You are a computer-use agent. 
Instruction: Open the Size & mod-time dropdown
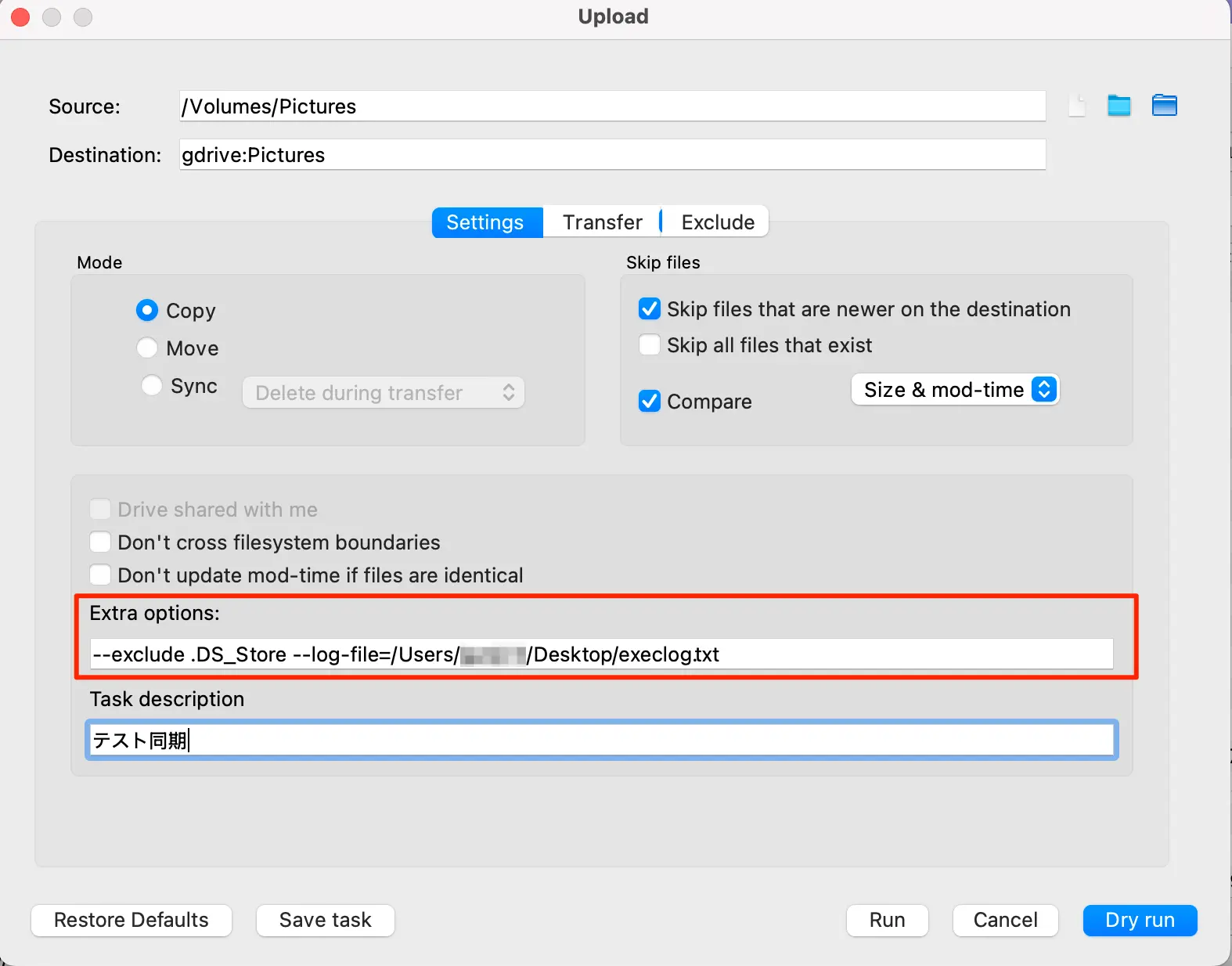pyautogui.click(x=955, y=390)
